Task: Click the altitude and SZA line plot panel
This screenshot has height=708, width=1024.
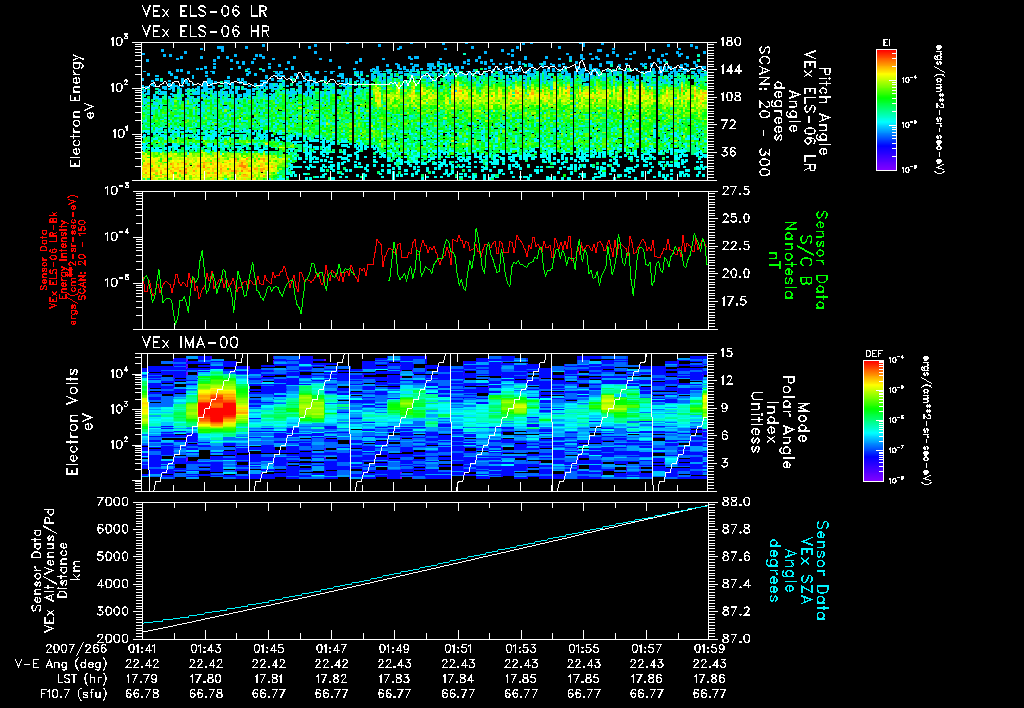Action: [425, 571]
